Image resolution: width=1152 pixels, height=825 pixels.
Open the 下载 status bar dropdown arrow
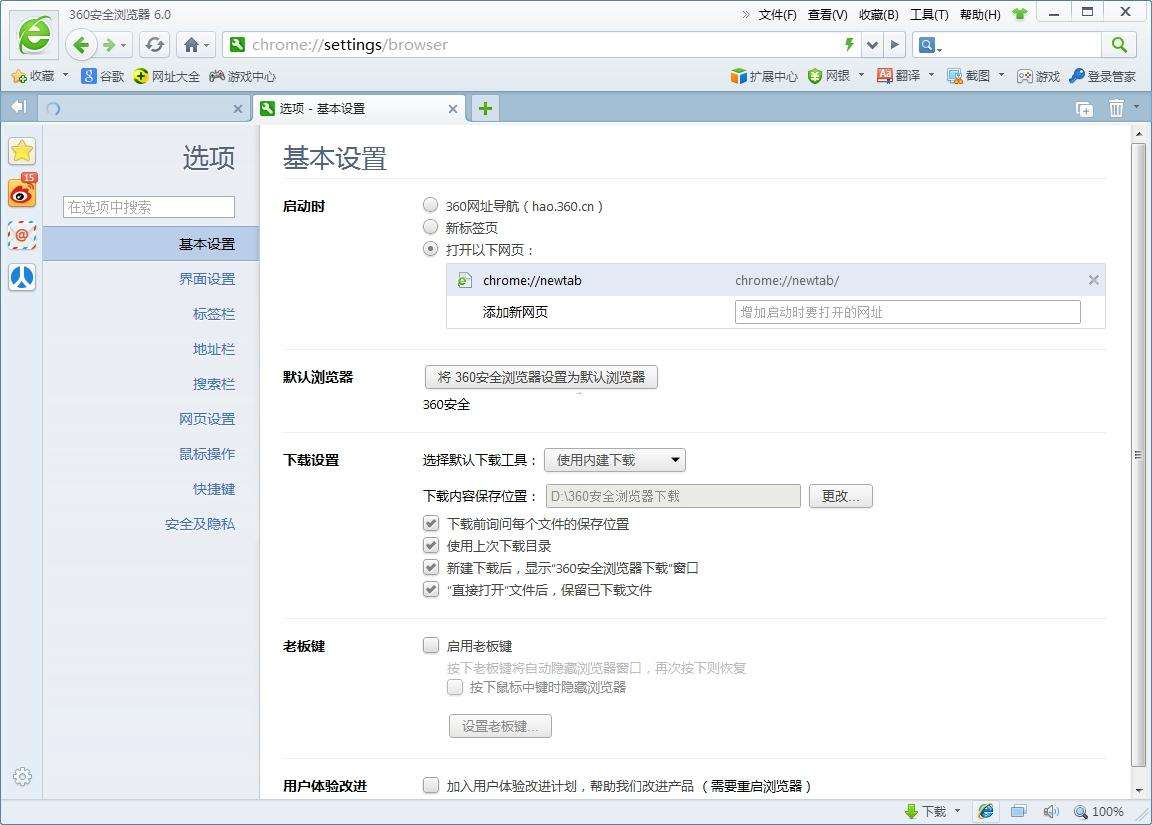[x=957, y=811]
